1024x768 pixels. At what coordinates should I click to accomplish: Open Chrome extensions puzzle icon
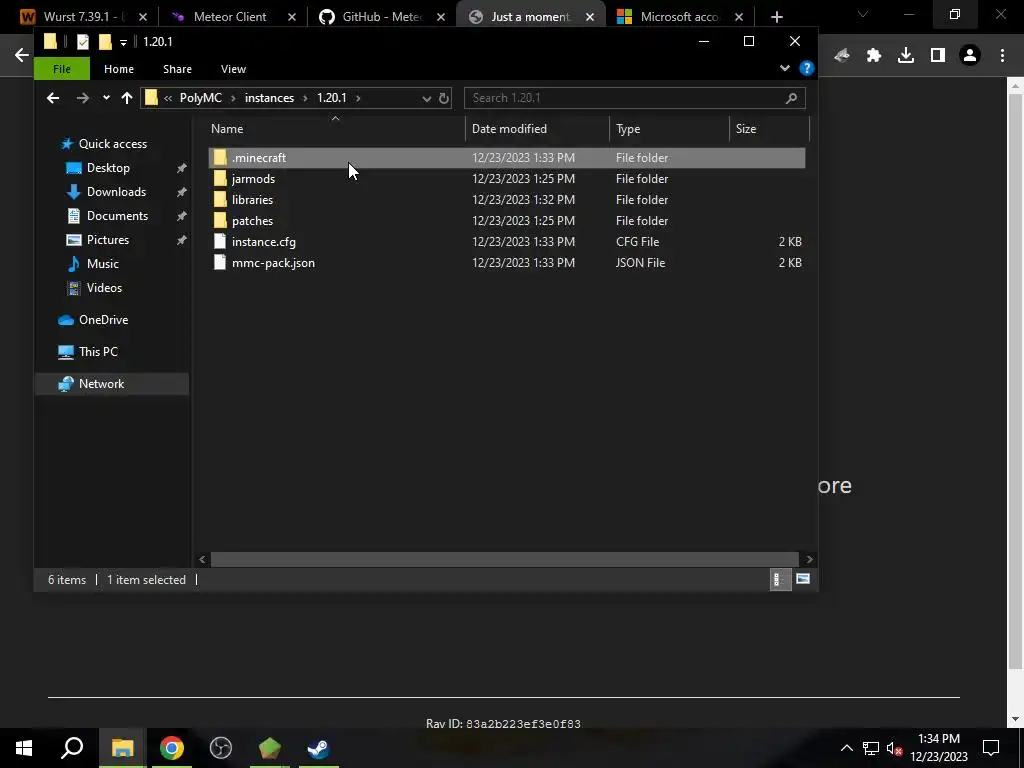point(874,56)
